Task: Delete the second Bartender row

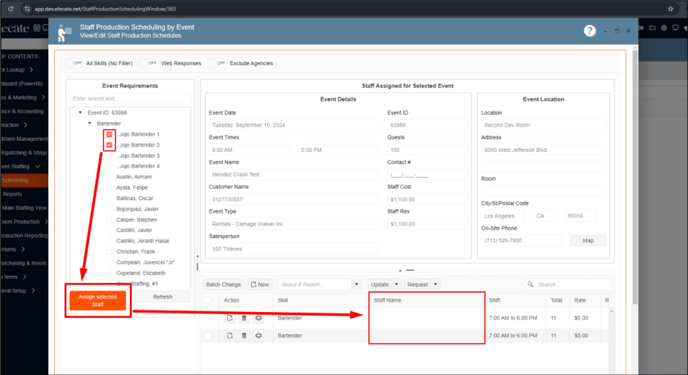Action: click(x=244, y=336)
